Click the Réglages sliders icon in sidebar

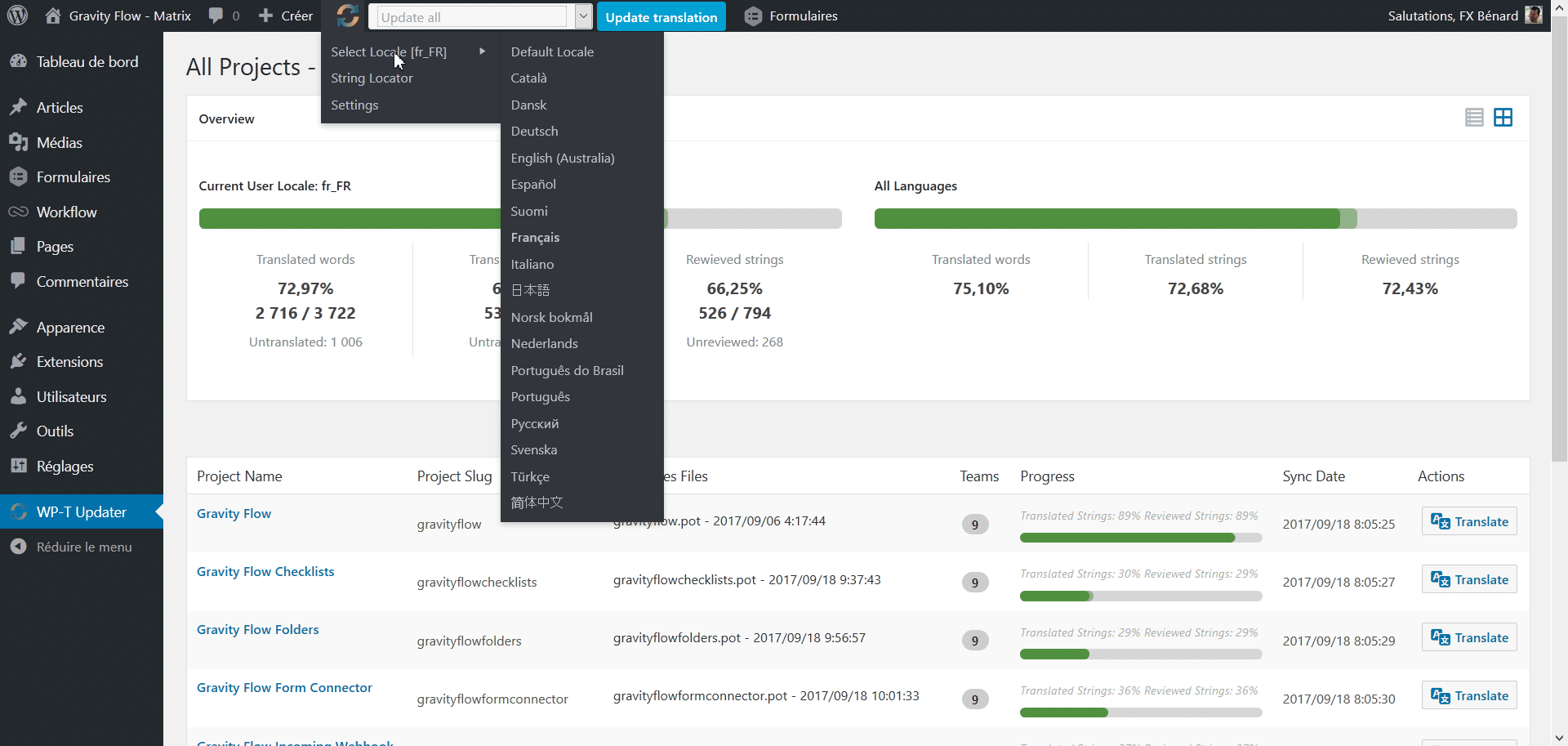(x=18, y=466)
